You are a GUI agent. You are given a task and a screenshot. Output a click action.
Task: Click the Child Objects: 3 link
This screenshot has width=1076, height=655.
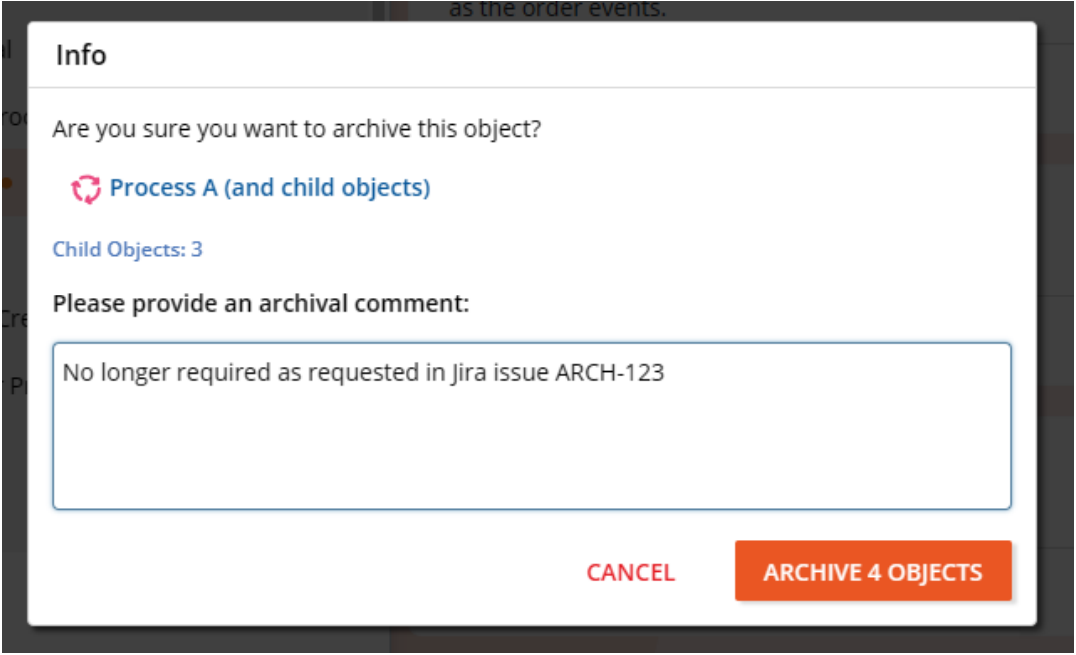tap(127, 249)
